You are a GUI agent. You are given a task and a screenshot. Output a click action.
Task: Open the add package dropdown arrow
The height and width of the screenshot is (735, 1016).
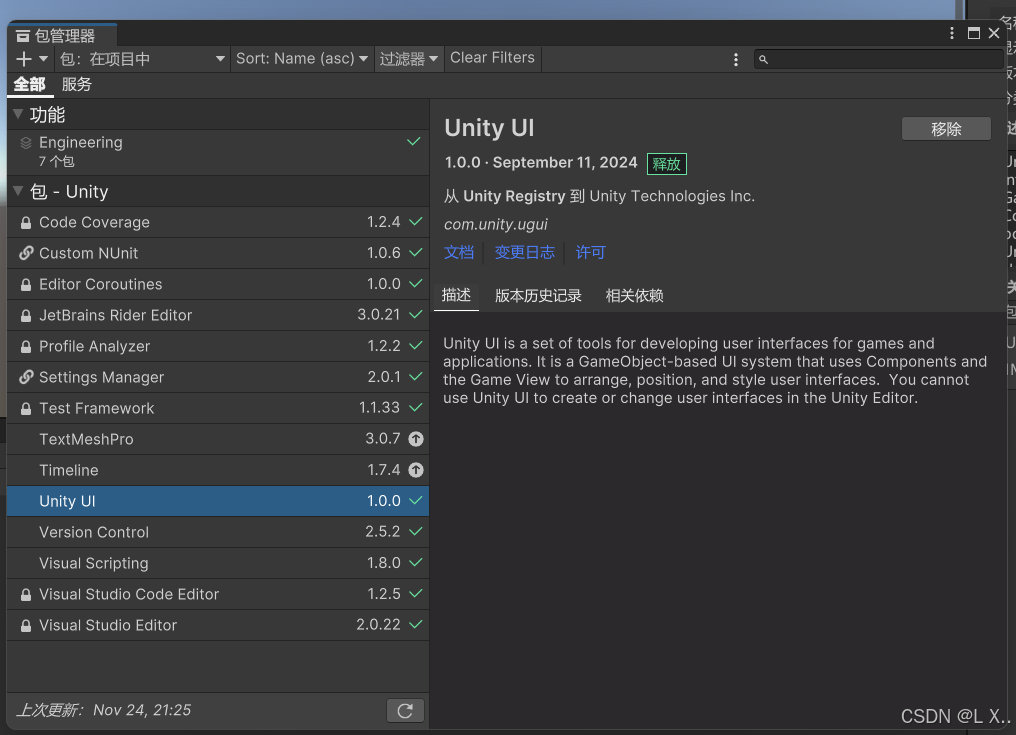click(43, 59)
